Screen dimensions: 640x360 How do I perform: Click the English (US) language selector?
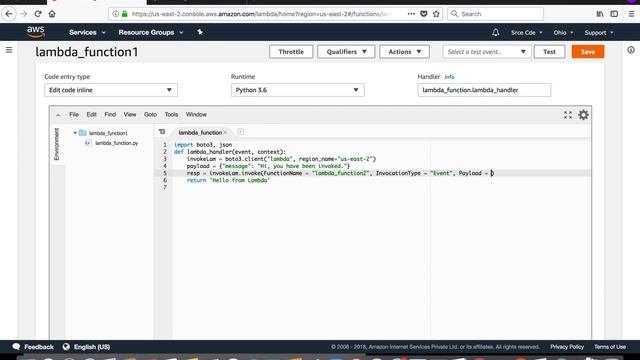click(92, 347)
